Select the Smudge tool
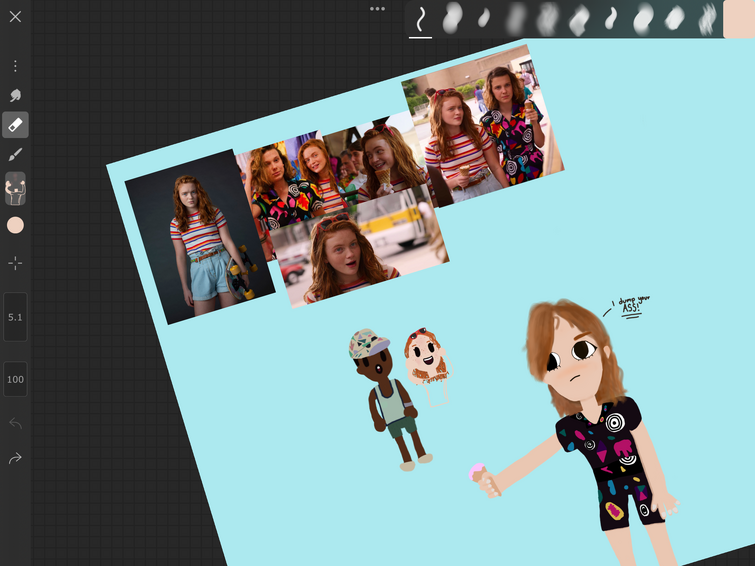This screenshot has height=566, width=755. (x=15, y=95)
